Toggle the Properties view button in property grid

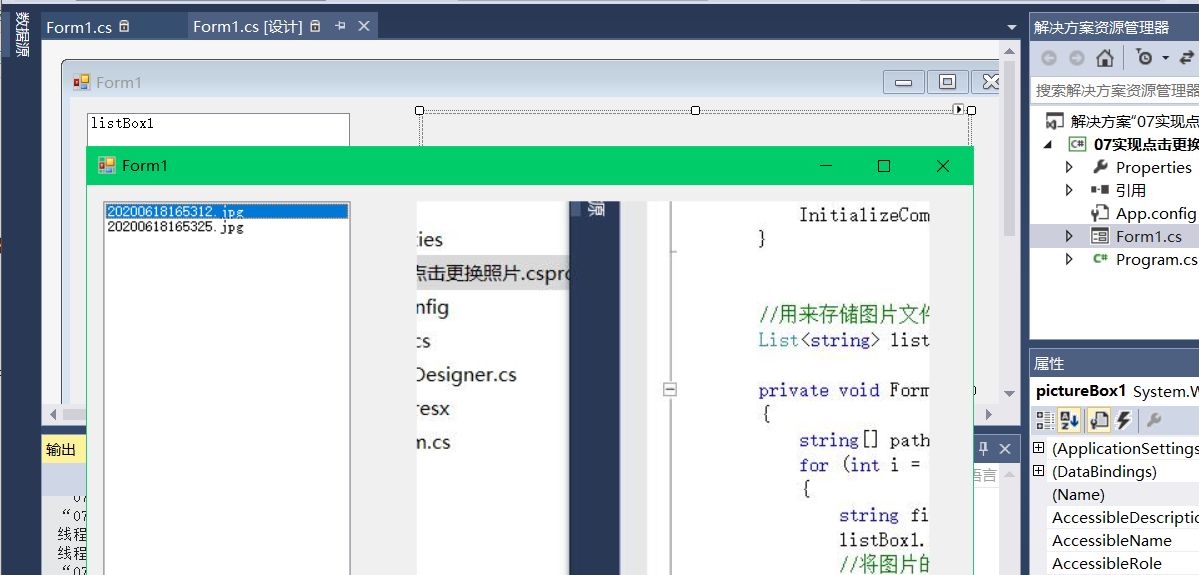[1097, 420]
